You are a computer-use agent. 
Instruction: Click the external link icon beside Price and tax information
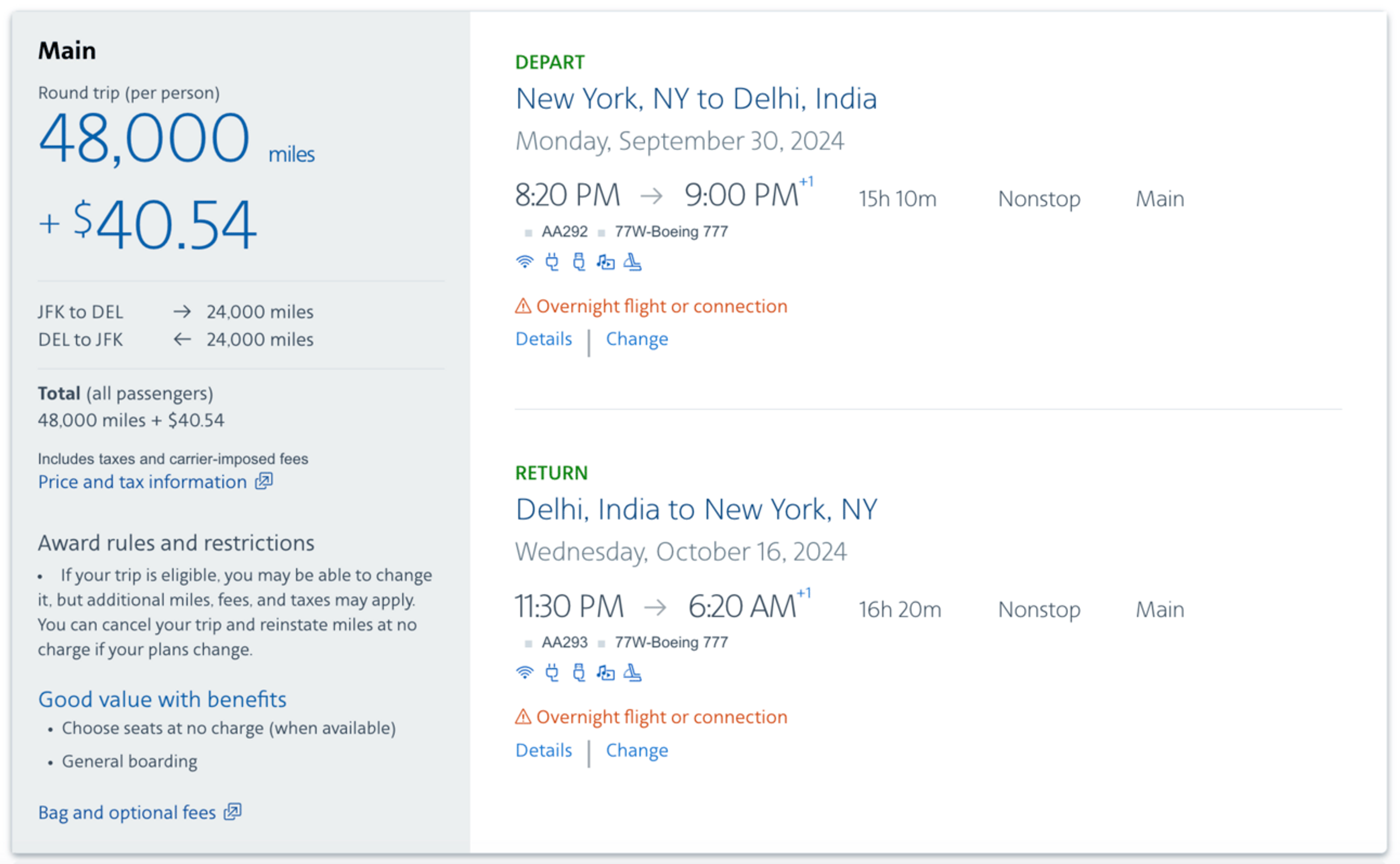264,481
